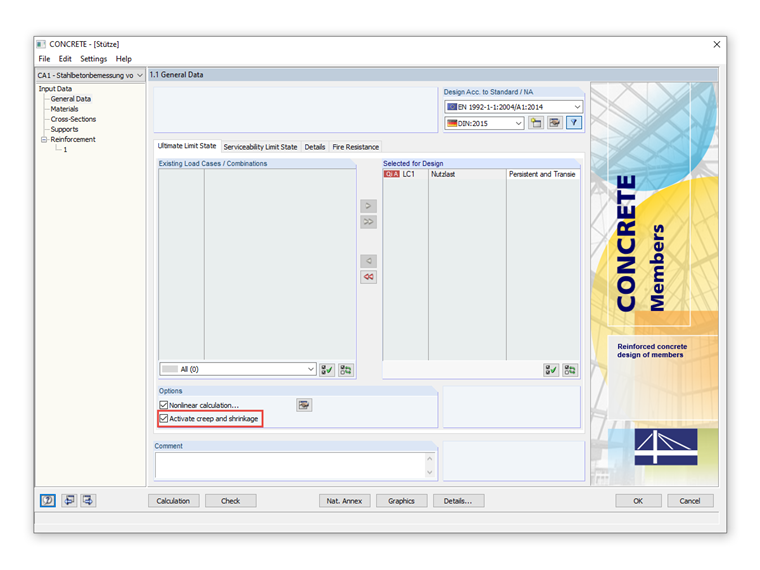Toggle the Nonlinear calculation checkbox
Image resolution: width=760 pixels, height=570 pixels.
[164, 405]
